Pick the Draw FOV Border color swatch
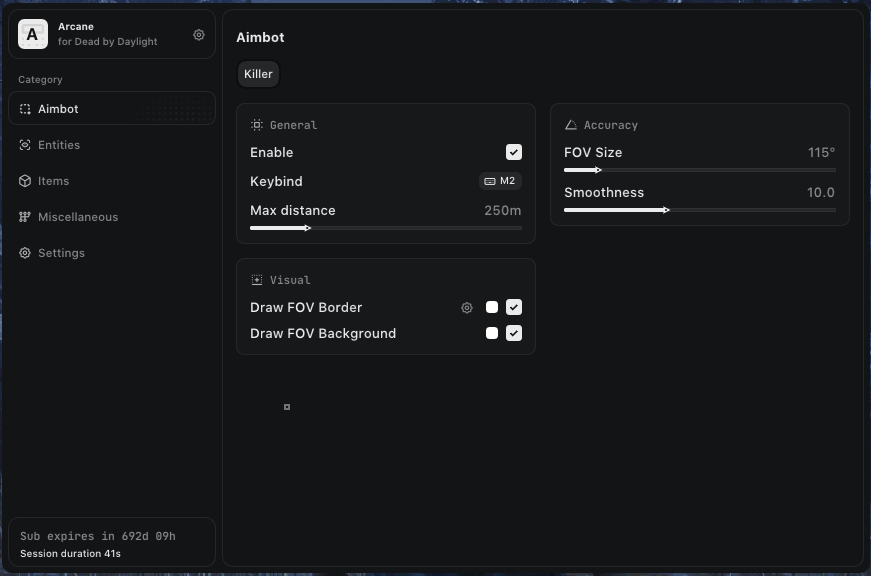The height and width of the screenshot is (576, 871). pyautogui.click(x=492, y=307)
